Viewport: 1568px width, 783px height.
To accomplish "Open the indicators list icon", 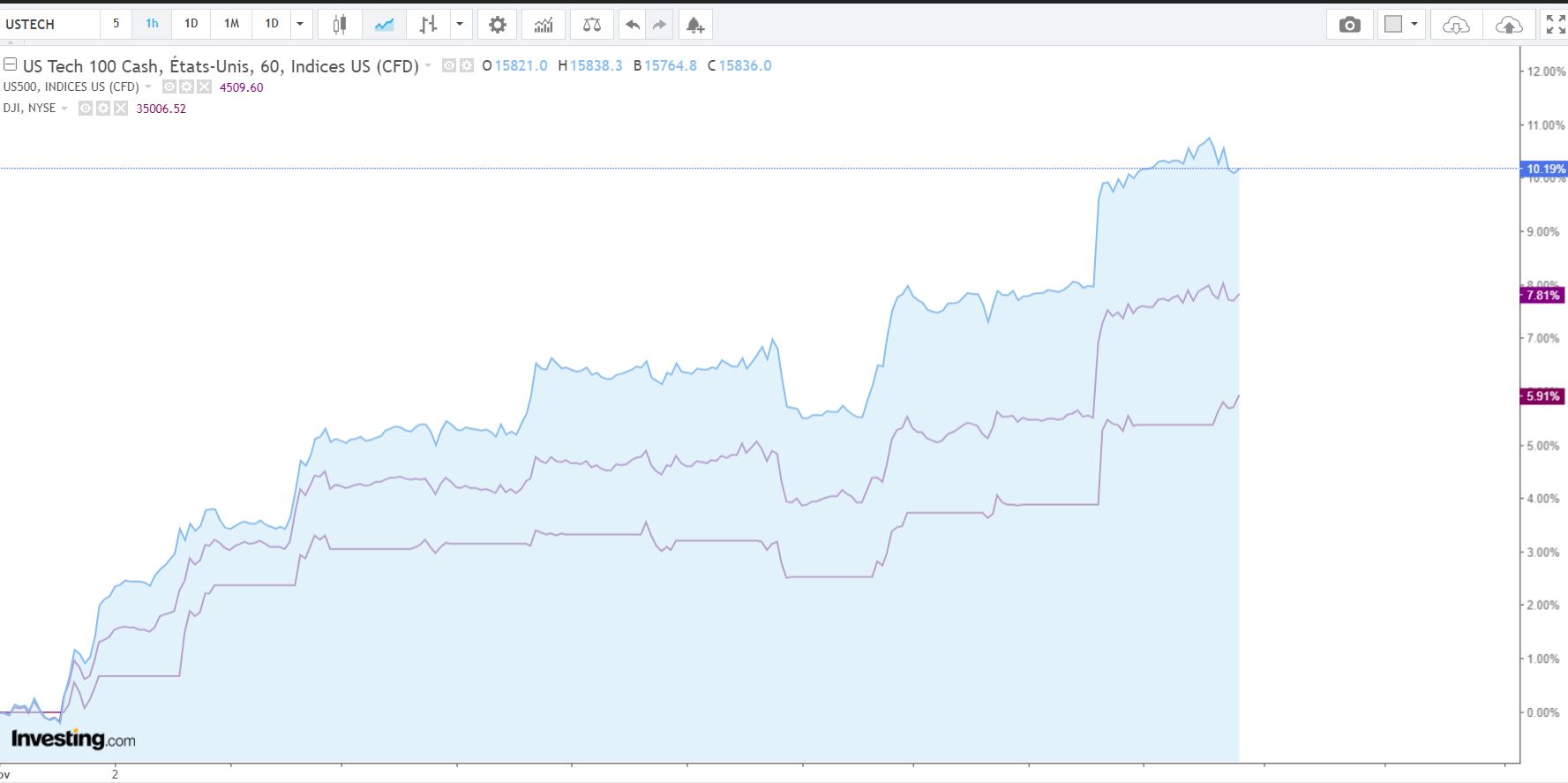I will pyautogui.click(x=544, y=25).
